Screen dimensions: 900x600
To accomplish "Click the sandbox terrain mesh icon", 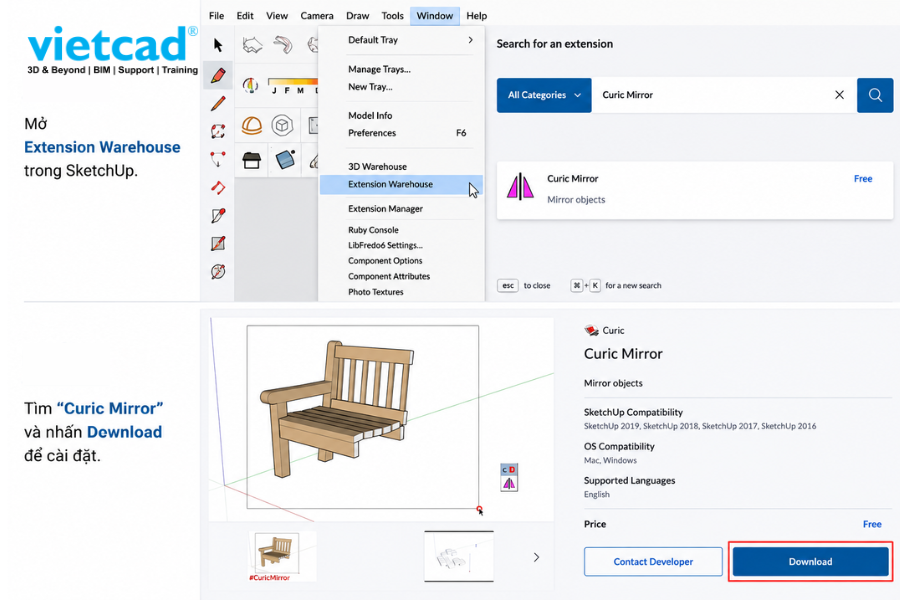I will pyautogui.click(x=252, y=45).
